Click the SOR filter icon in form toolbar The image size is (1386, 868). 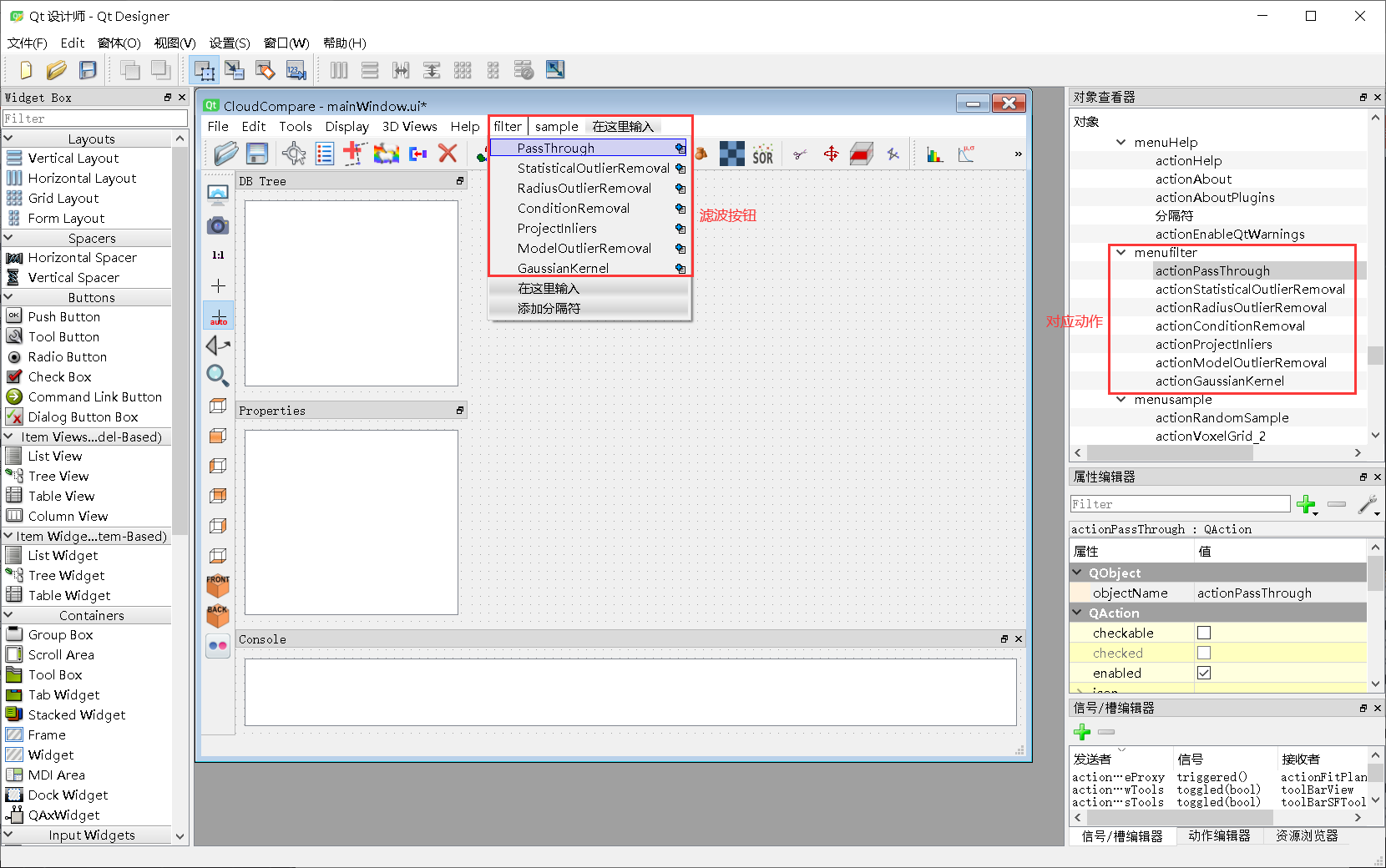coord(763,155)
